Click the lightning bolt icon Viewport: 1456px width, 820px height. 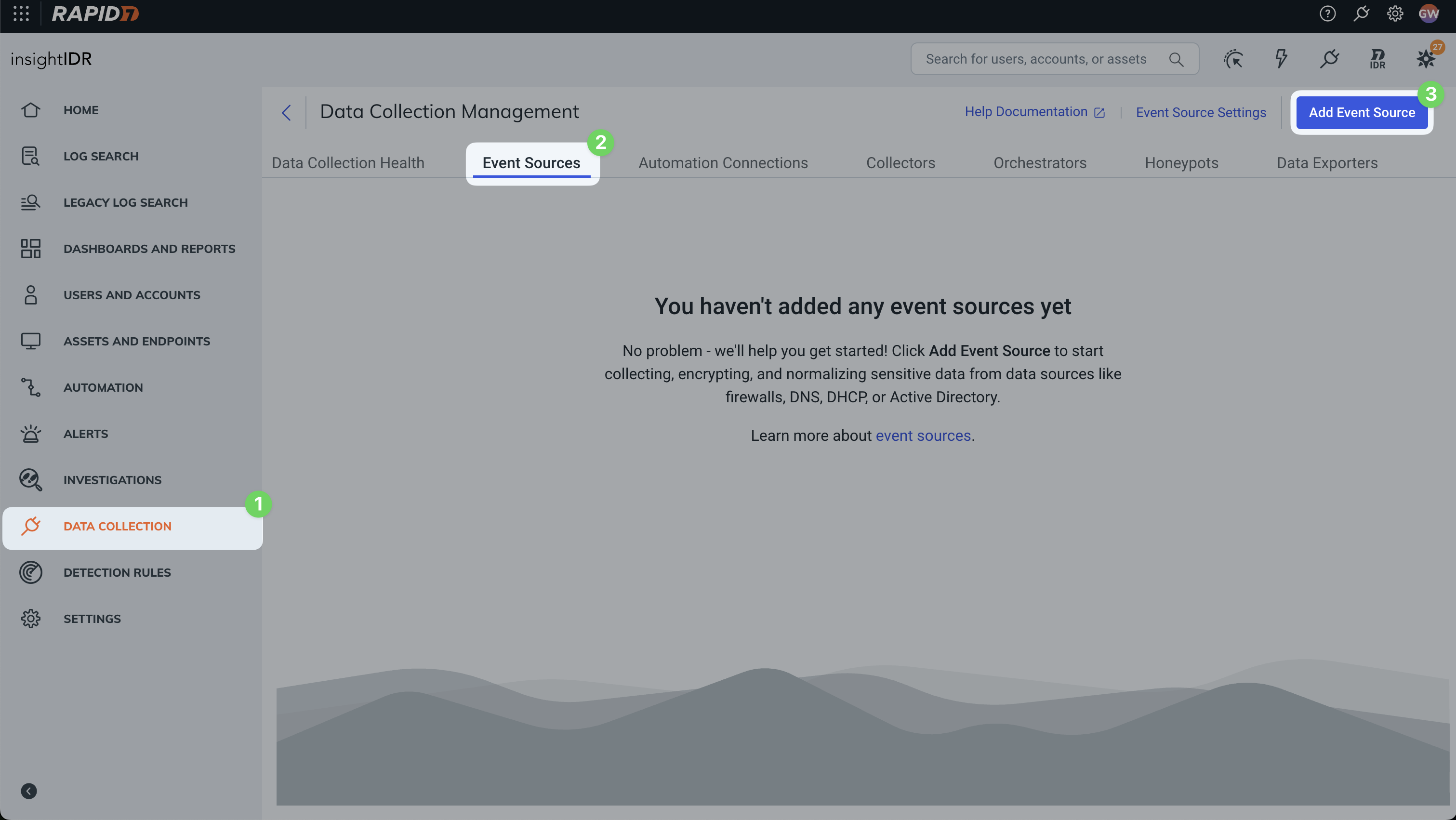click(x=1282, y=59)
